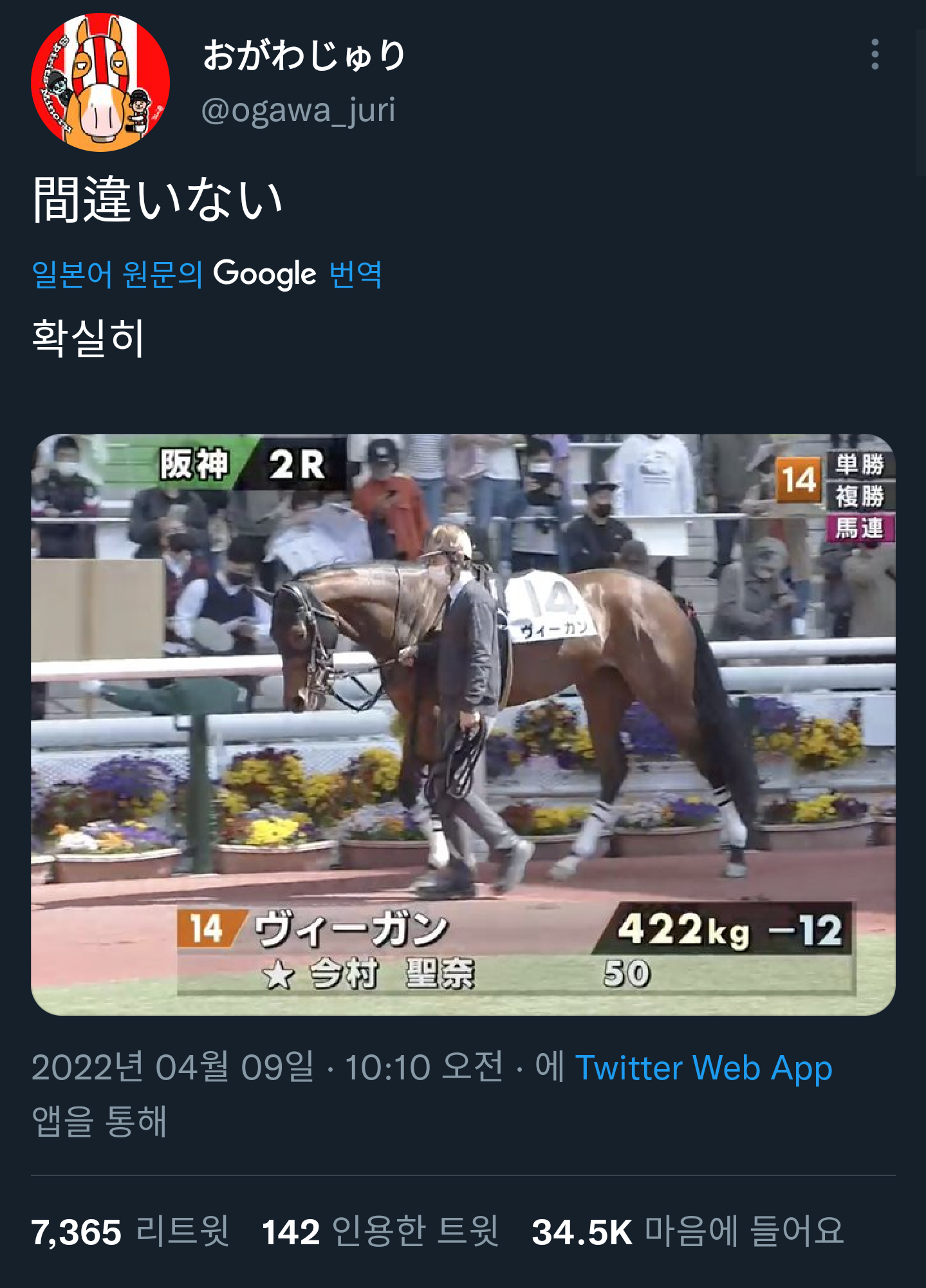926x1288 pixels.
Task: View the 7,365 retweets list
Action: pyautogui.click(x=130, y=1232)
